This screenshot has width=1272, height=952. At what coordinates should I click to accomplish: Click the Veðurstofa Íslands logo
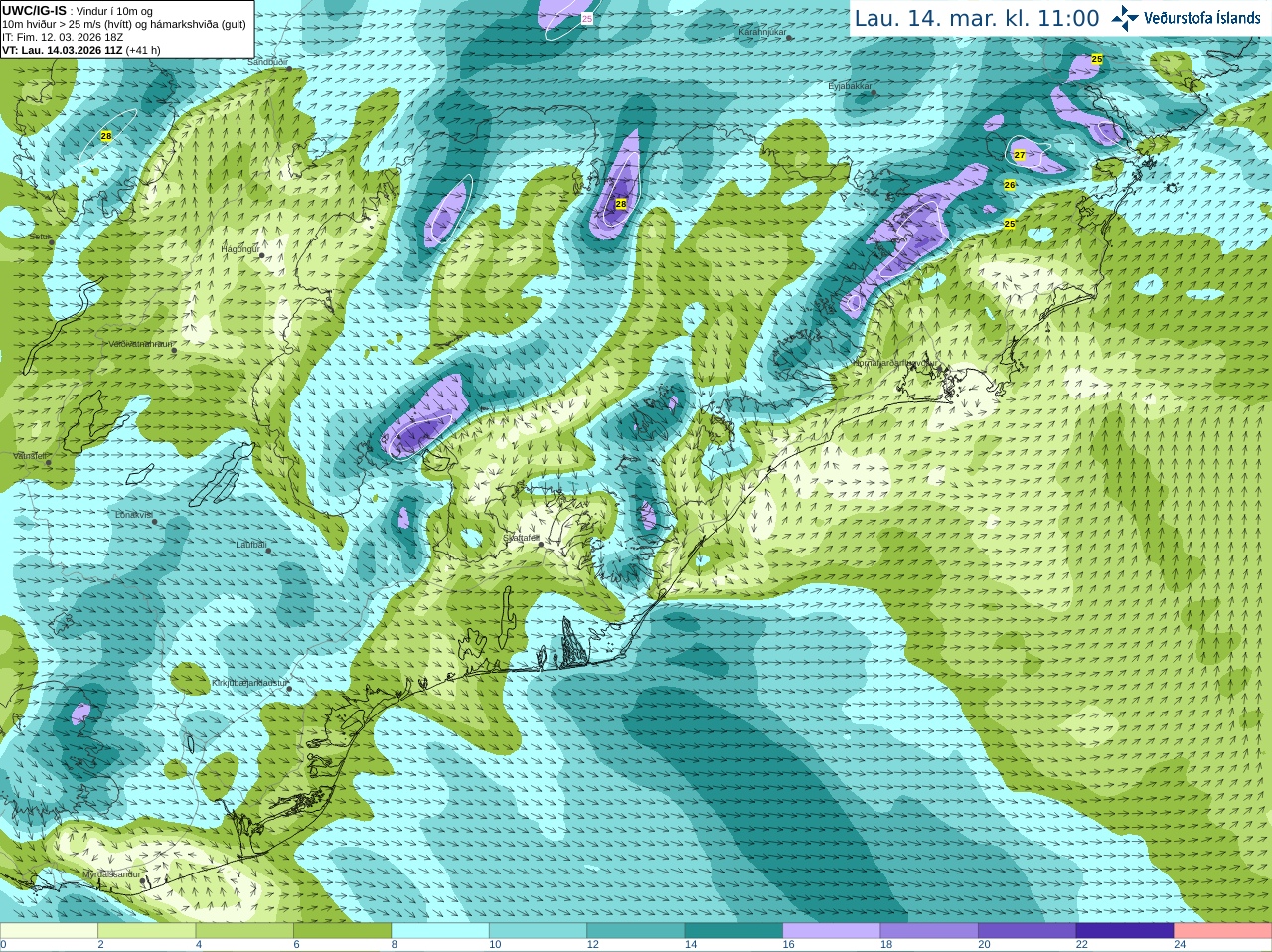[x=1187, y=18]
